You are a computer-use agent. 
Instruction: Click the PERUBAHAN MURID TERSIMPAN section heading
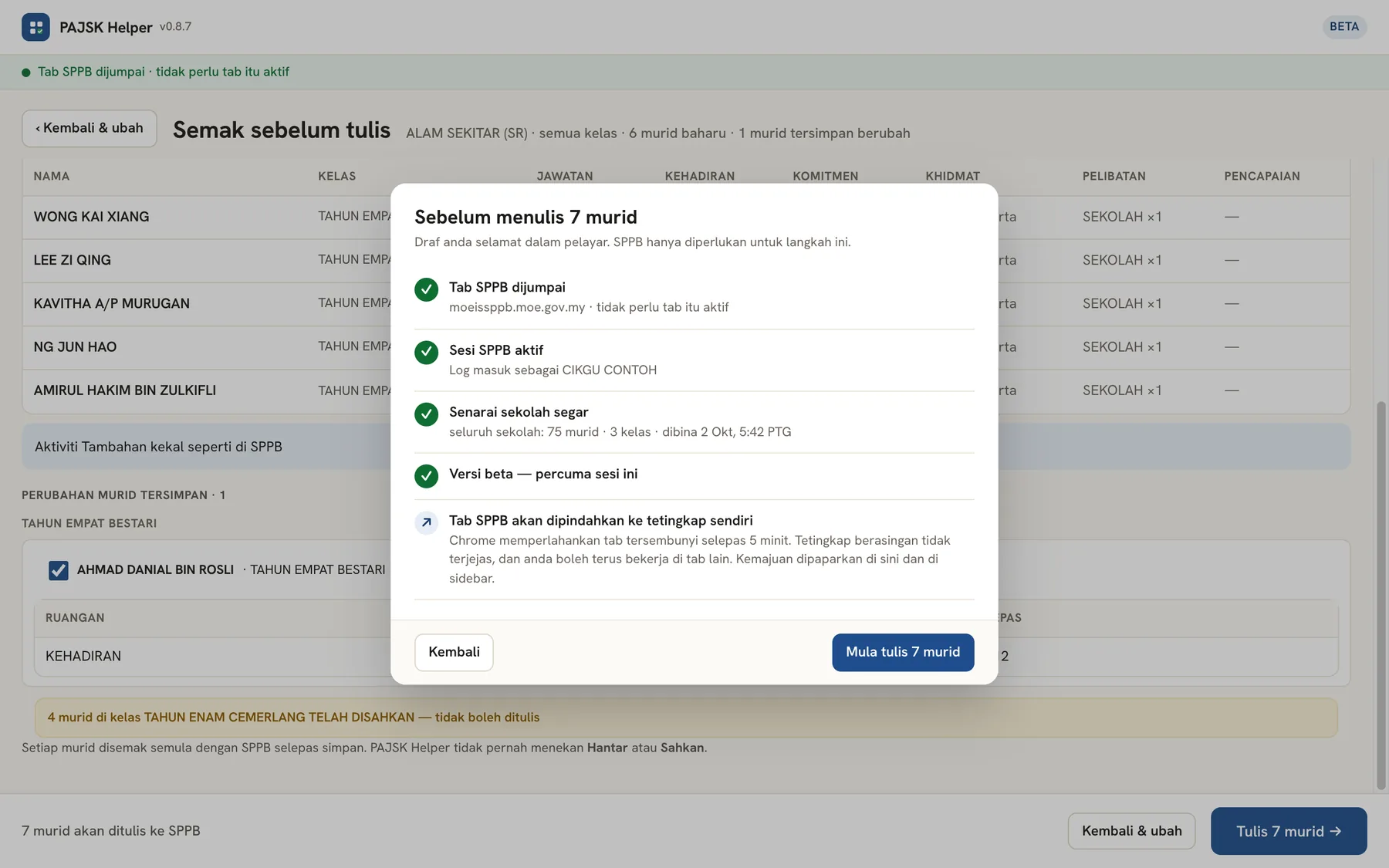[x=123, y=495]
